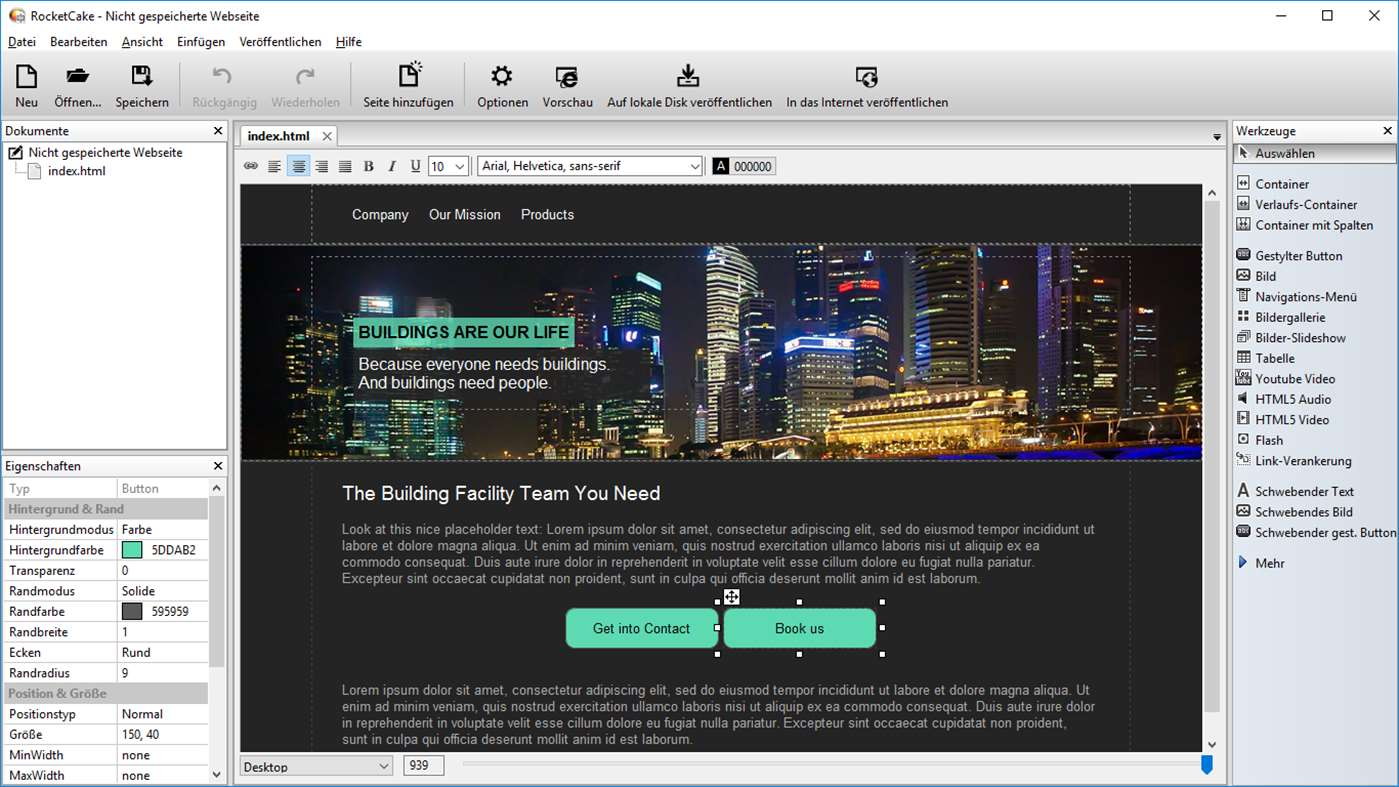This screenshot has height=787, width=1399.
Task: Click Seite hinzufügen toolbar icon
Action: point(408,78)
